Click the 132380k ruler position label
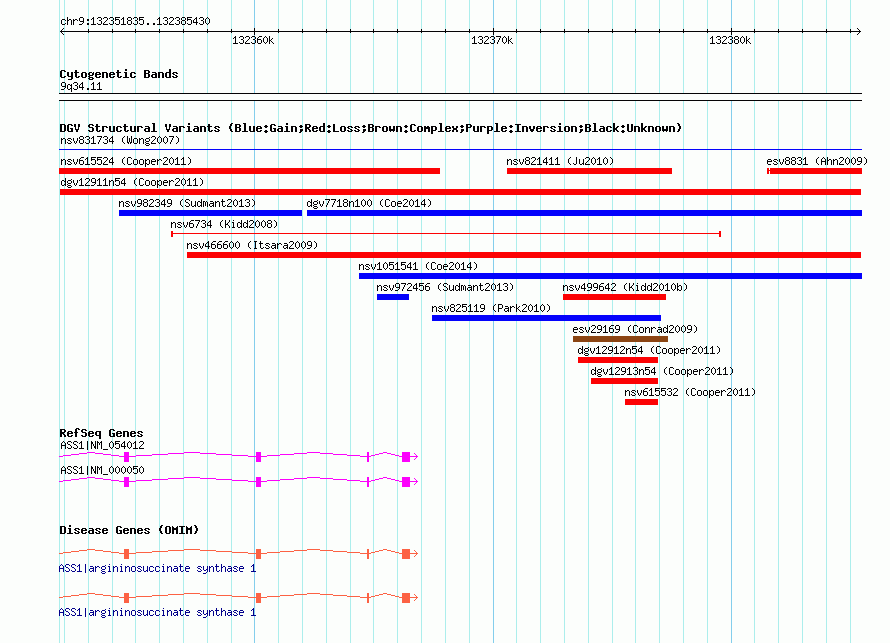Image resolution: width=890 pixels, height=643 pixels. [730, 40]
